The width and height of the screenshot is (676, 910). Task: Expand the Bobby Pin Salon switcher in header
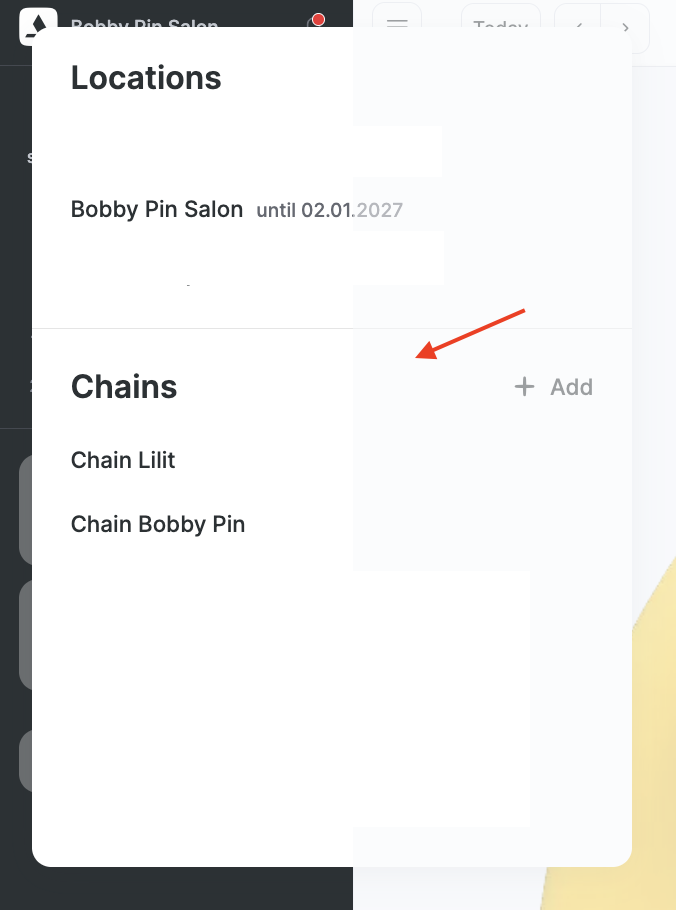145,20
